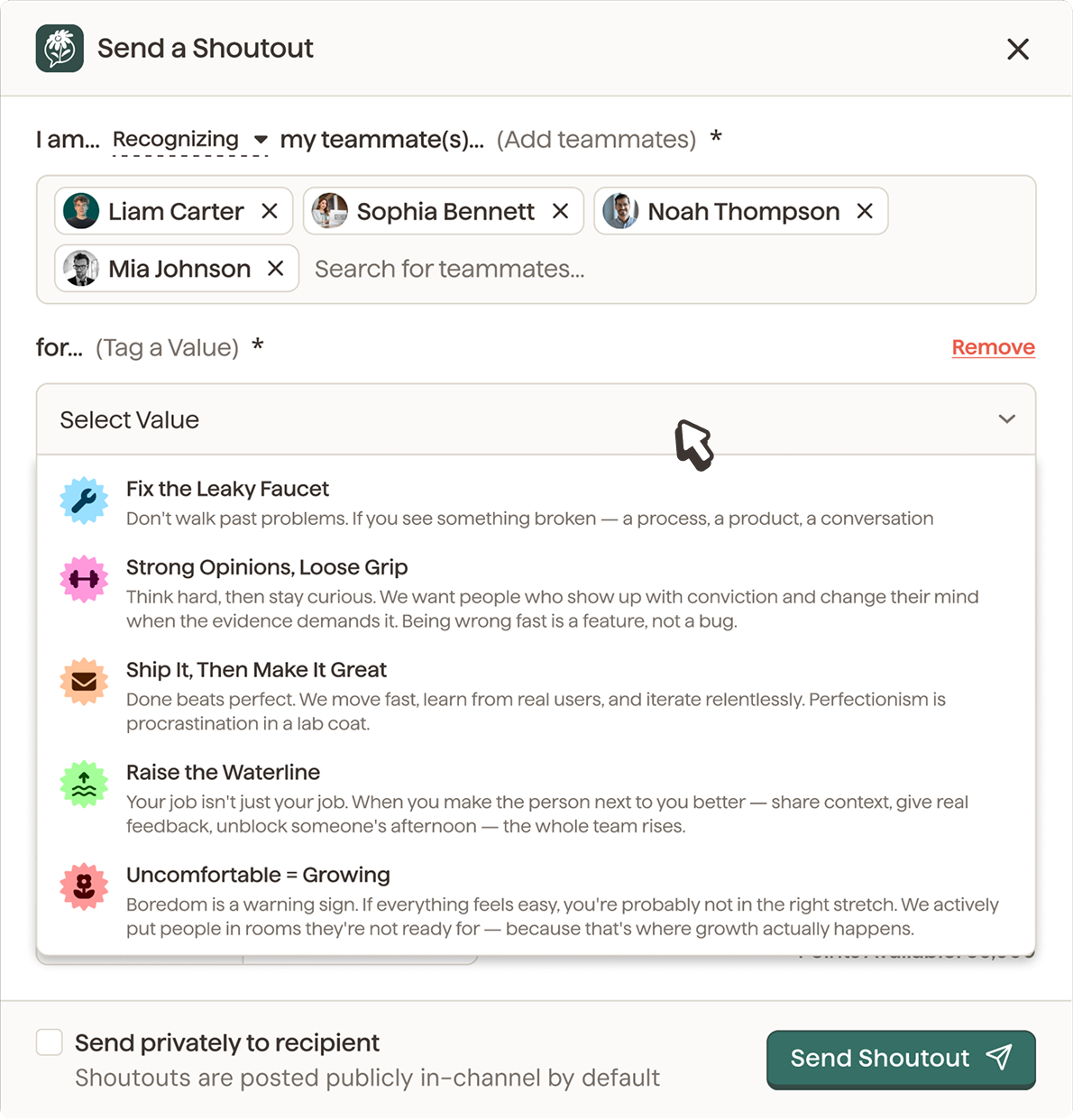Screen dimensions: 1073x1120
Task: Click the flower app logo in header
Action: point(60,49)
